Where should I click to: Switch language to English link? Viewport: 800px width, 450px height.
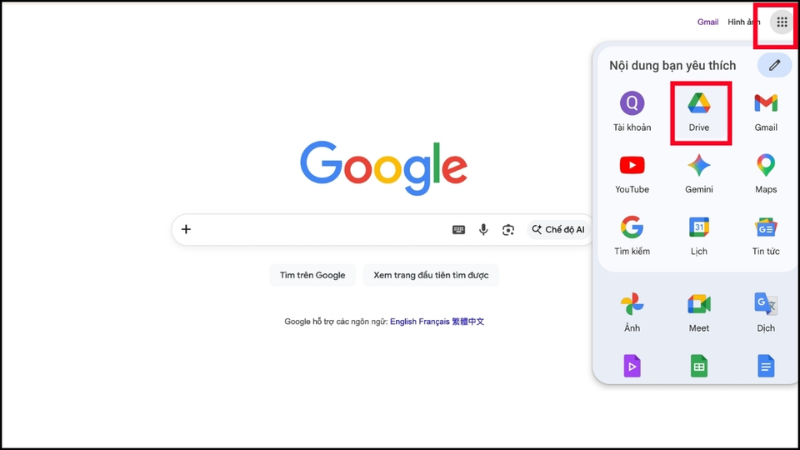pos(403,321)
